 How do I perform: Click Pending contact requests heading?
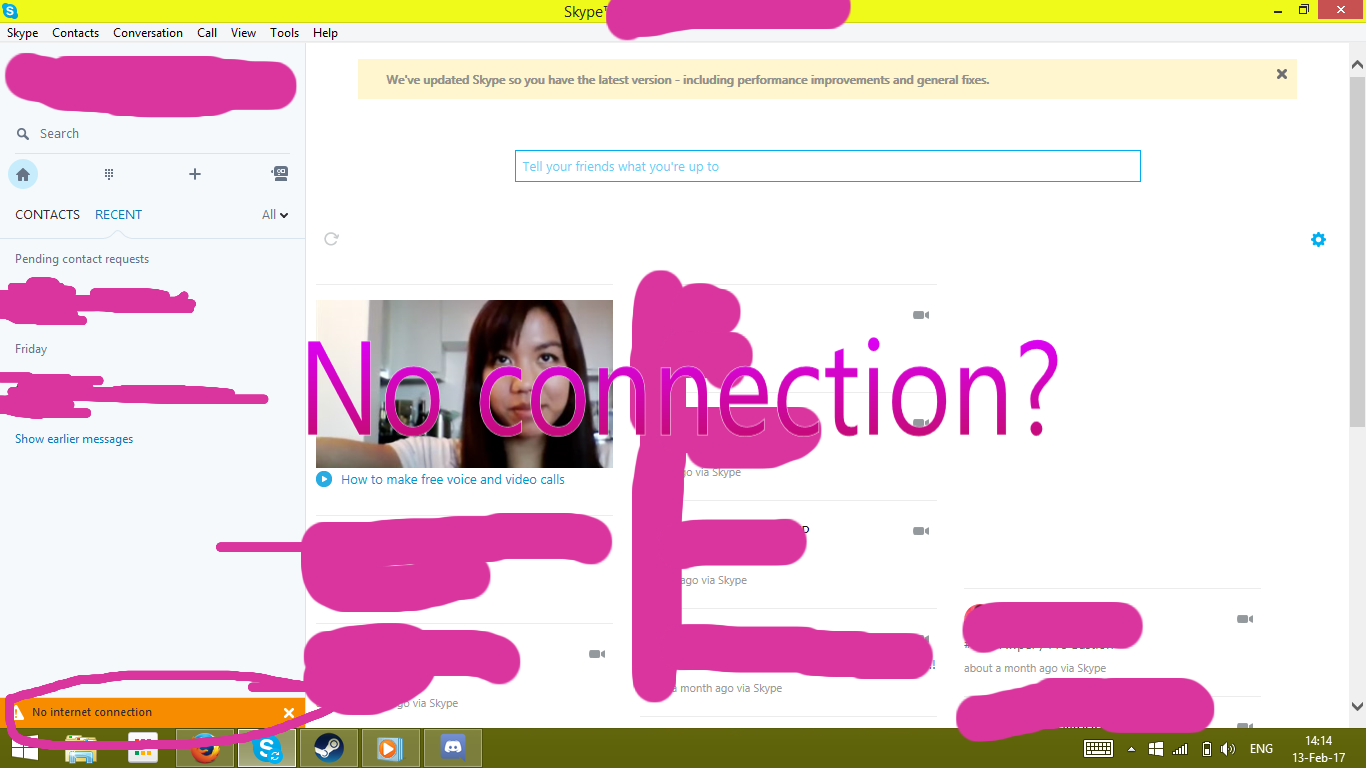(82, 259)
